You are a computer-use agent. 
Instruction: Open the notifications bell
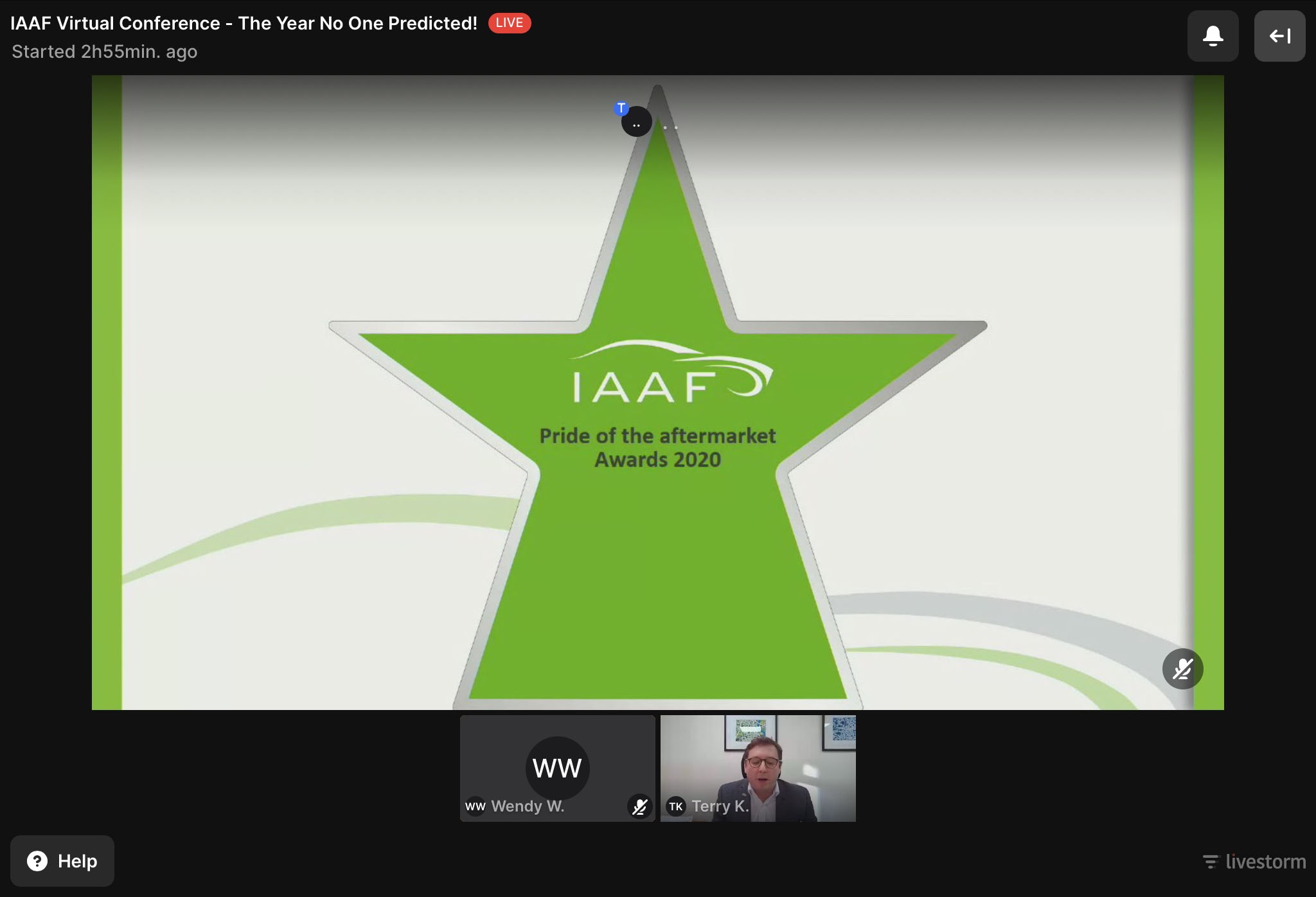pos(1213,36)
